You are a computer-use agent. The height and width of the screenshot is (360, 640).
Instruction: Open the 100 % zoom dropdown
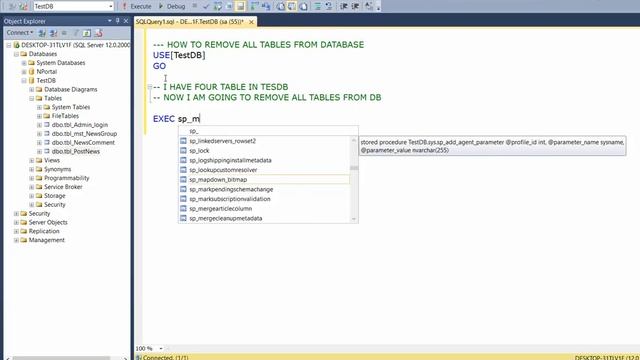click(161, 348)
